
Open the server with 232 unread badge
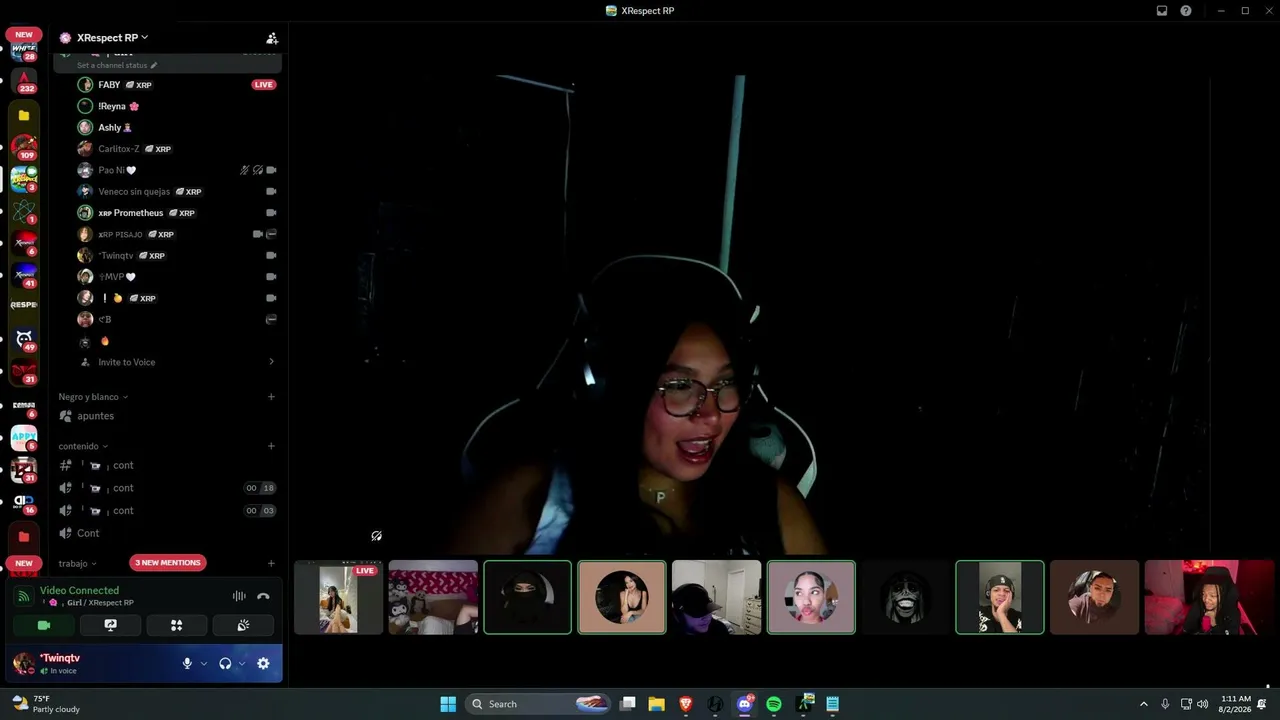click(24, 80)
